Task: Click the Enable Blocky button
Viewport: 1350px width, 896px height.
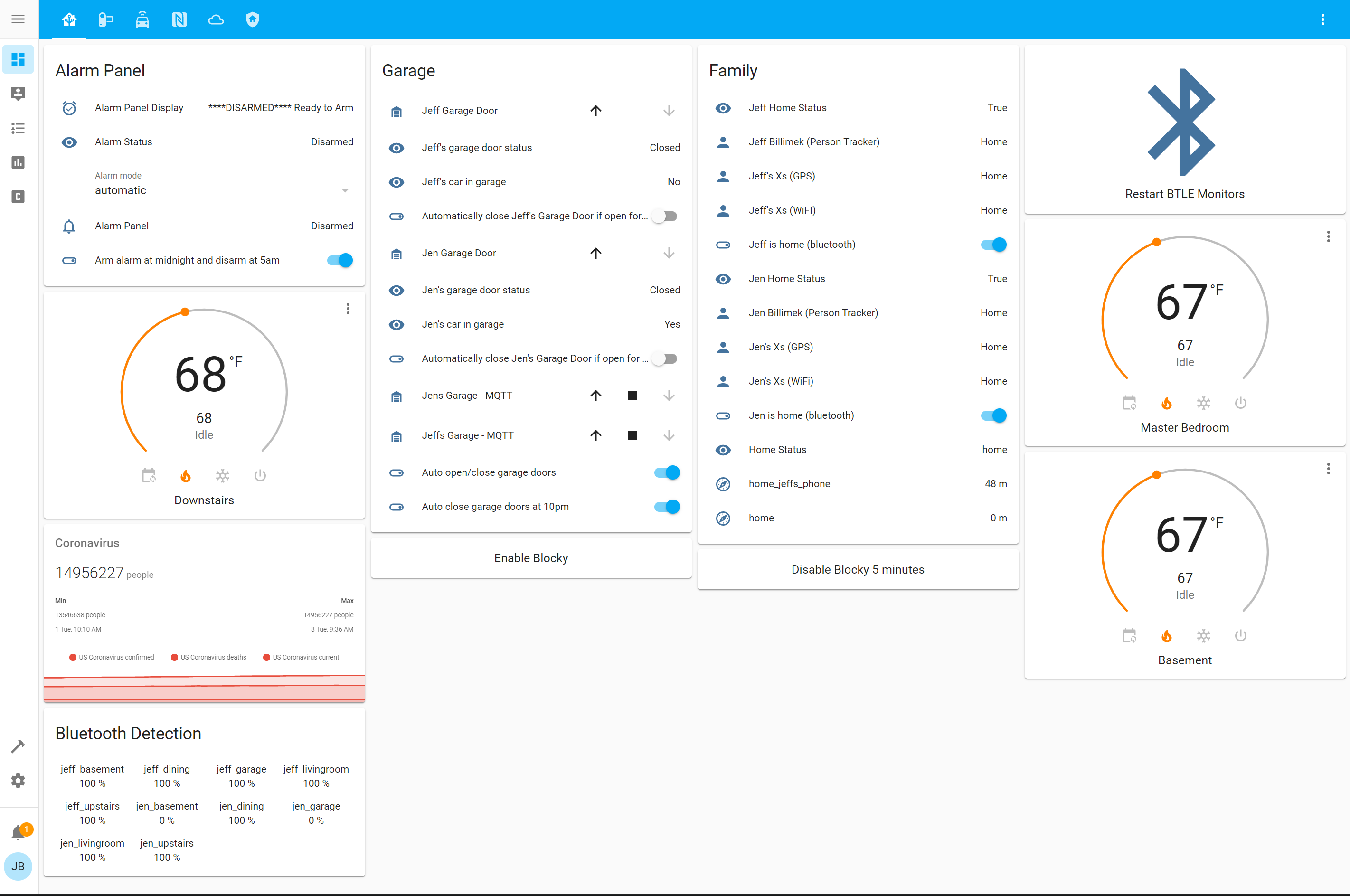Action: [x=531, y=558]
